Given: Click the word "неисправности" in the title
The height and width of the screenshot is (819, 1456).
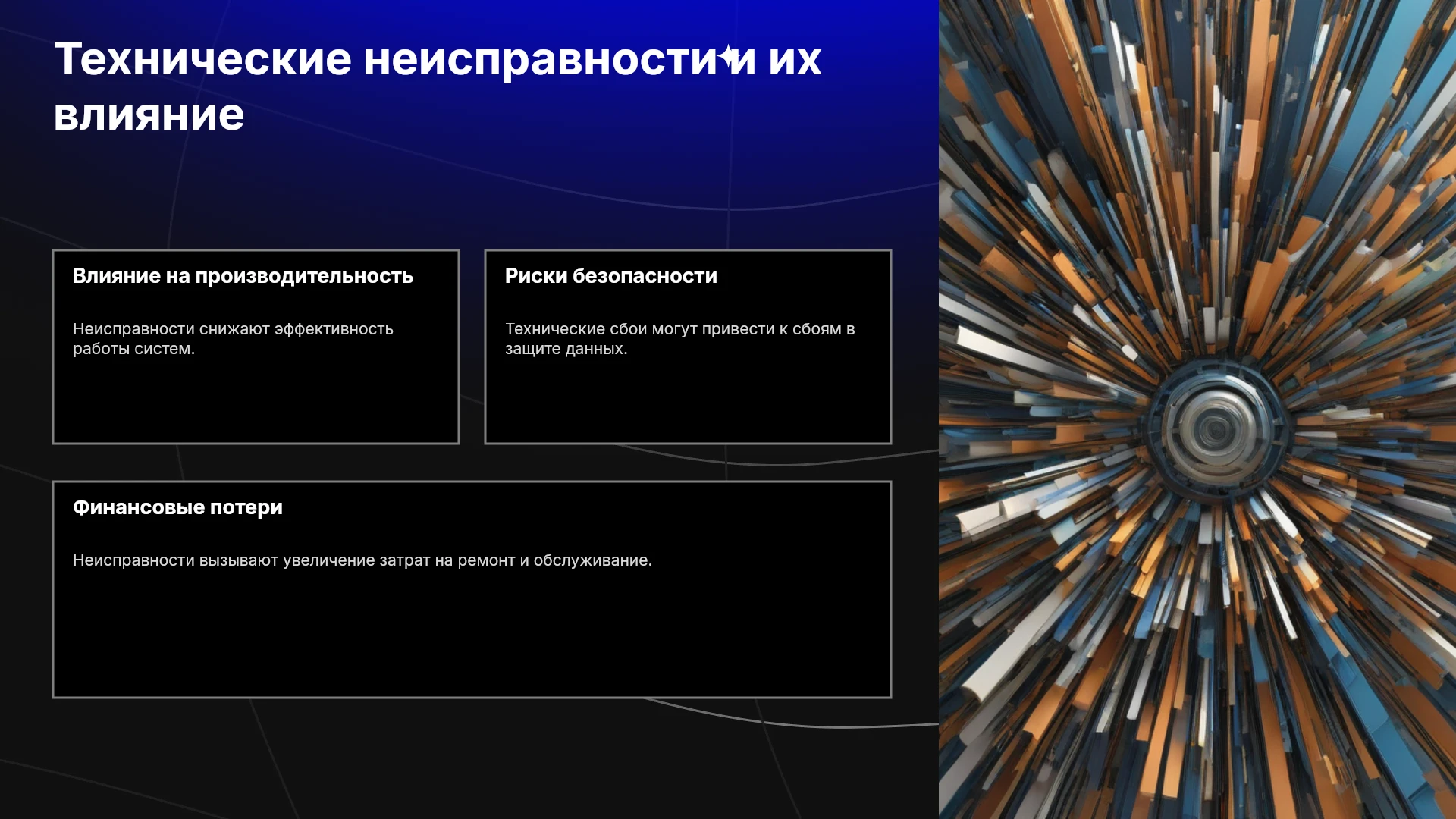Looking at the screenshot, I should [541, 59].
